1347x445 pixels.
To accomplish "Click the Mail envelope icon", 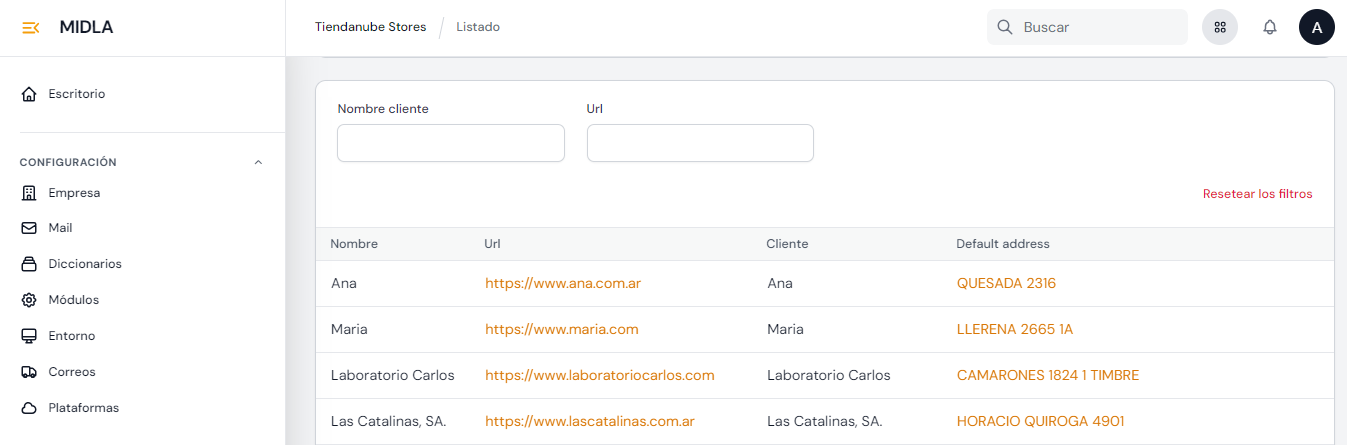I will pos(29,228).
